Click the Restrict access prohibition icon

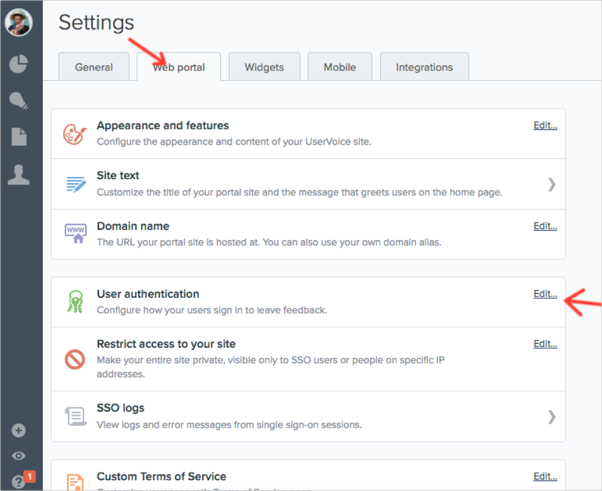75,358
